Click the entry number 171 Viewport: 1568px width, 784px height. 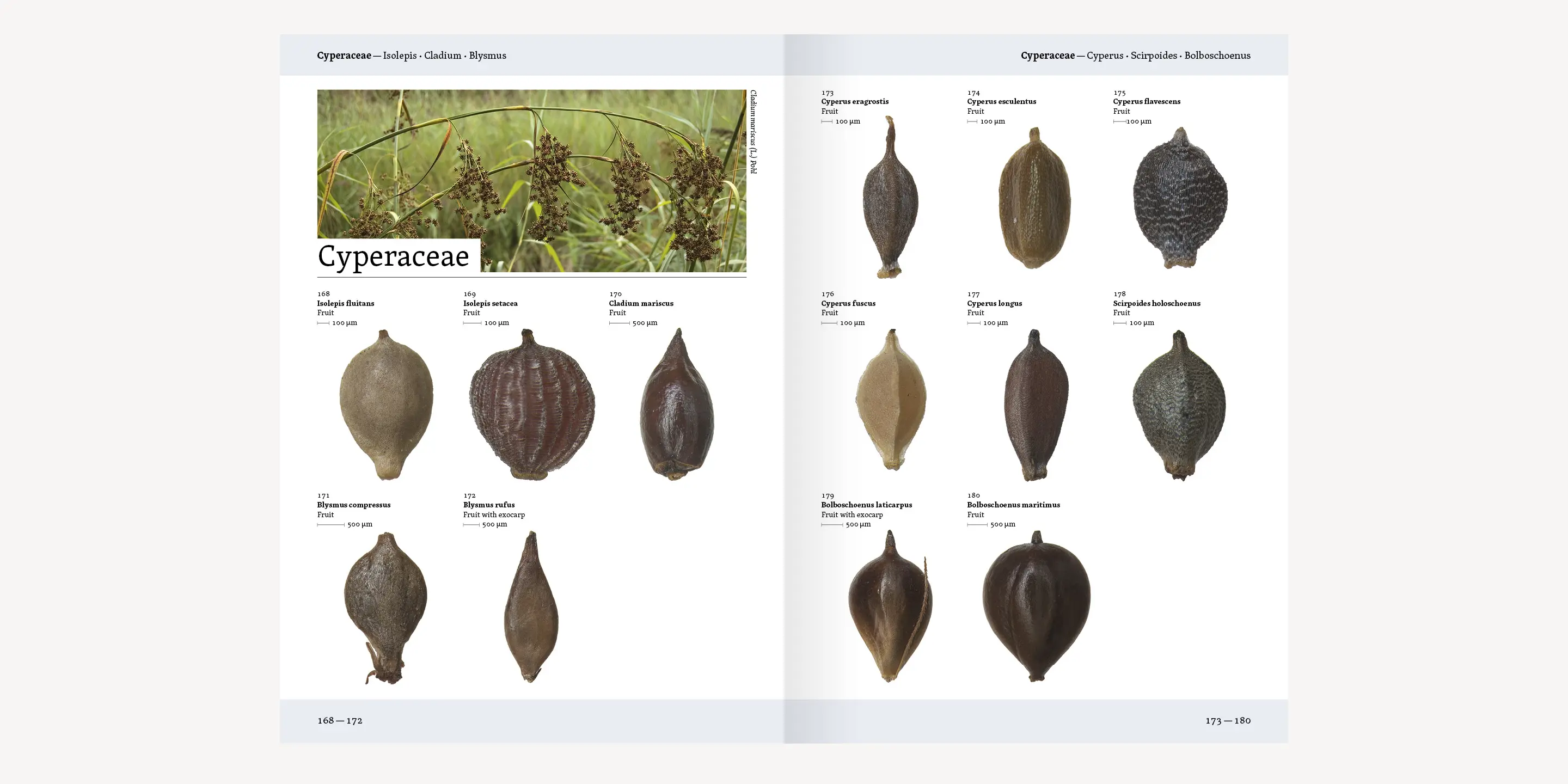(x=323, y=495)
